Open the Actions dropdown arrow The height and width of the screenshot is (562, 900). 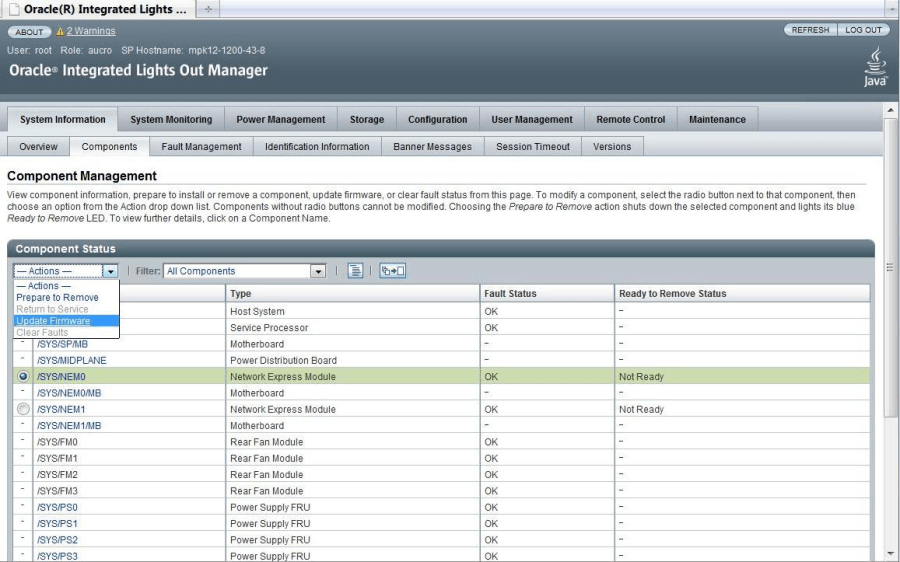click(x=110, y=271)
